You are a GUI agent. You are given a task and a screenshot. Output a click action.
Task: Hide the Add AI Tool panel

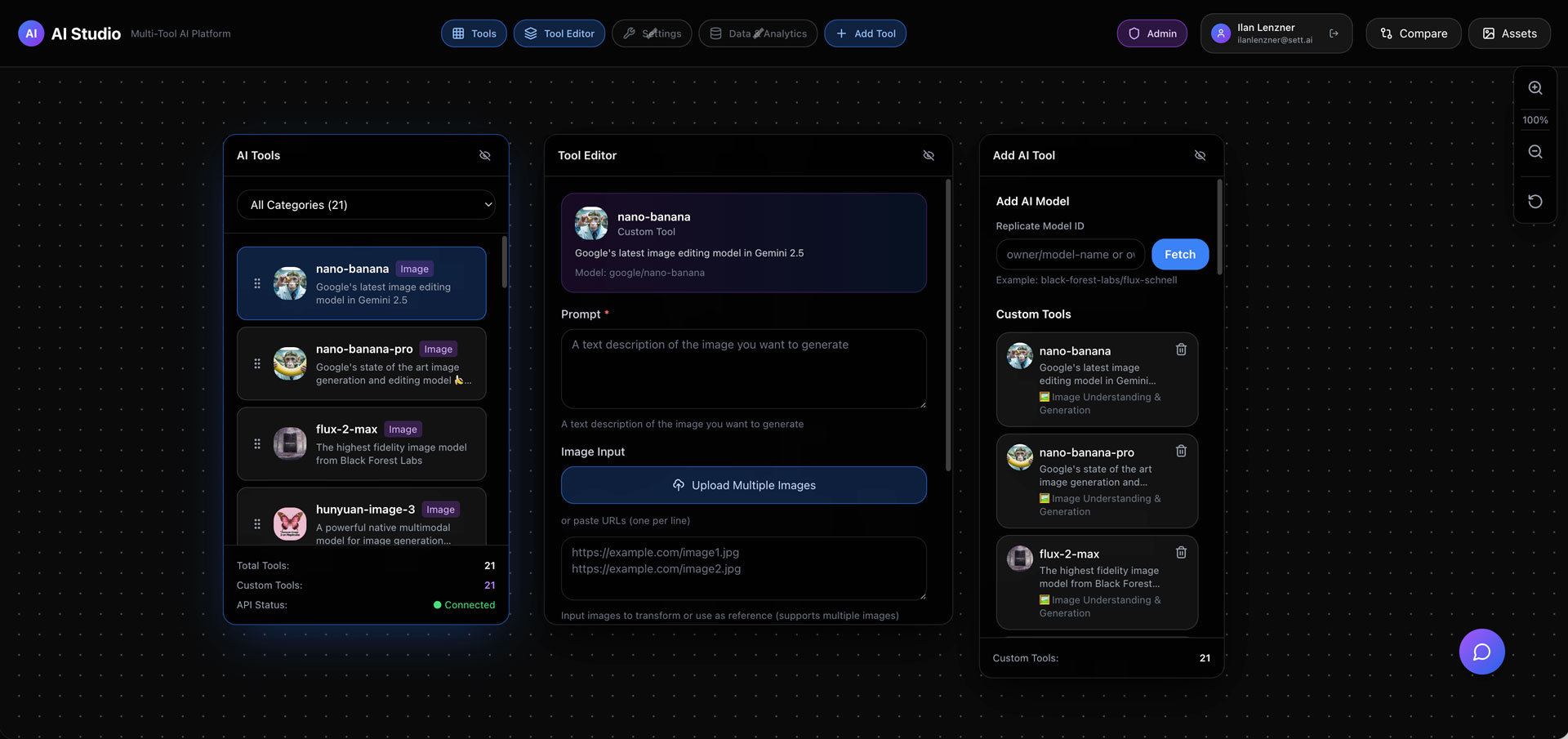[1200, 155]
